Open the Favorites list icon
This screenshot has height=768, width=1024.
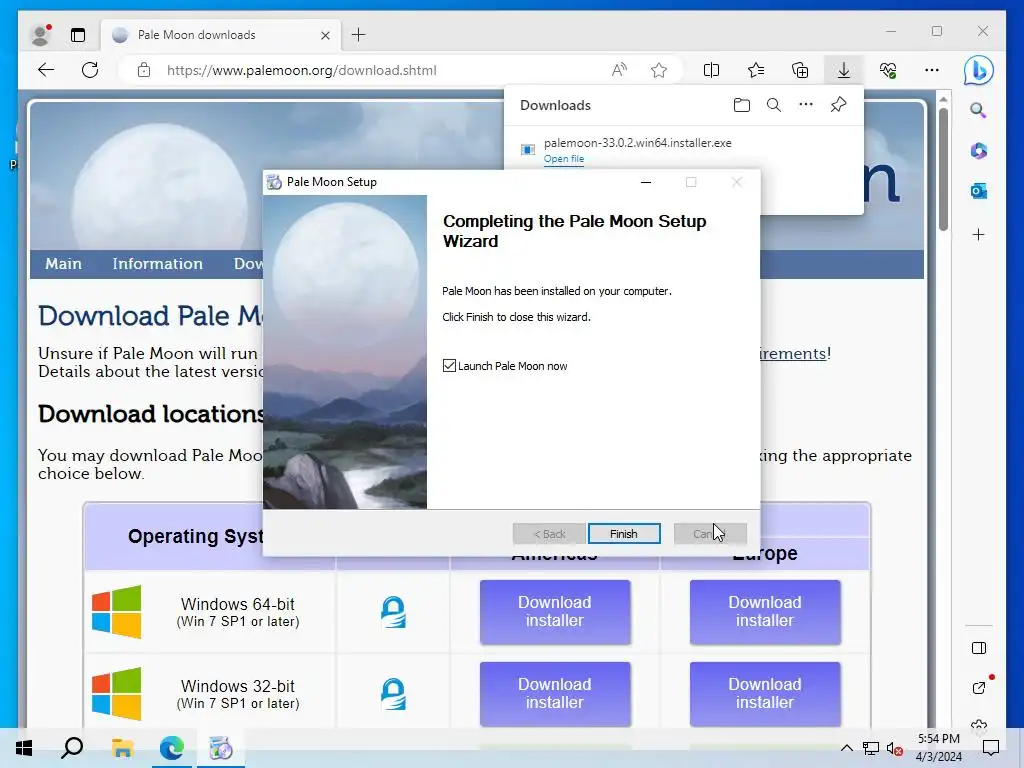click(756, 70)
